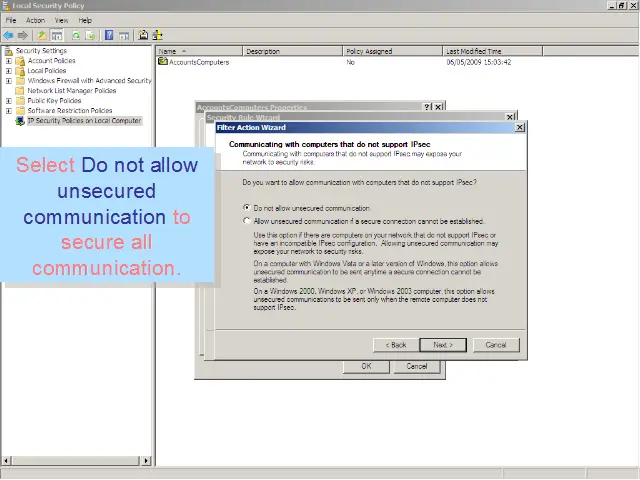The width and height of the screenshot is (640, 480).
Task: Click the wizard's Back button
Action: point(395,345)
